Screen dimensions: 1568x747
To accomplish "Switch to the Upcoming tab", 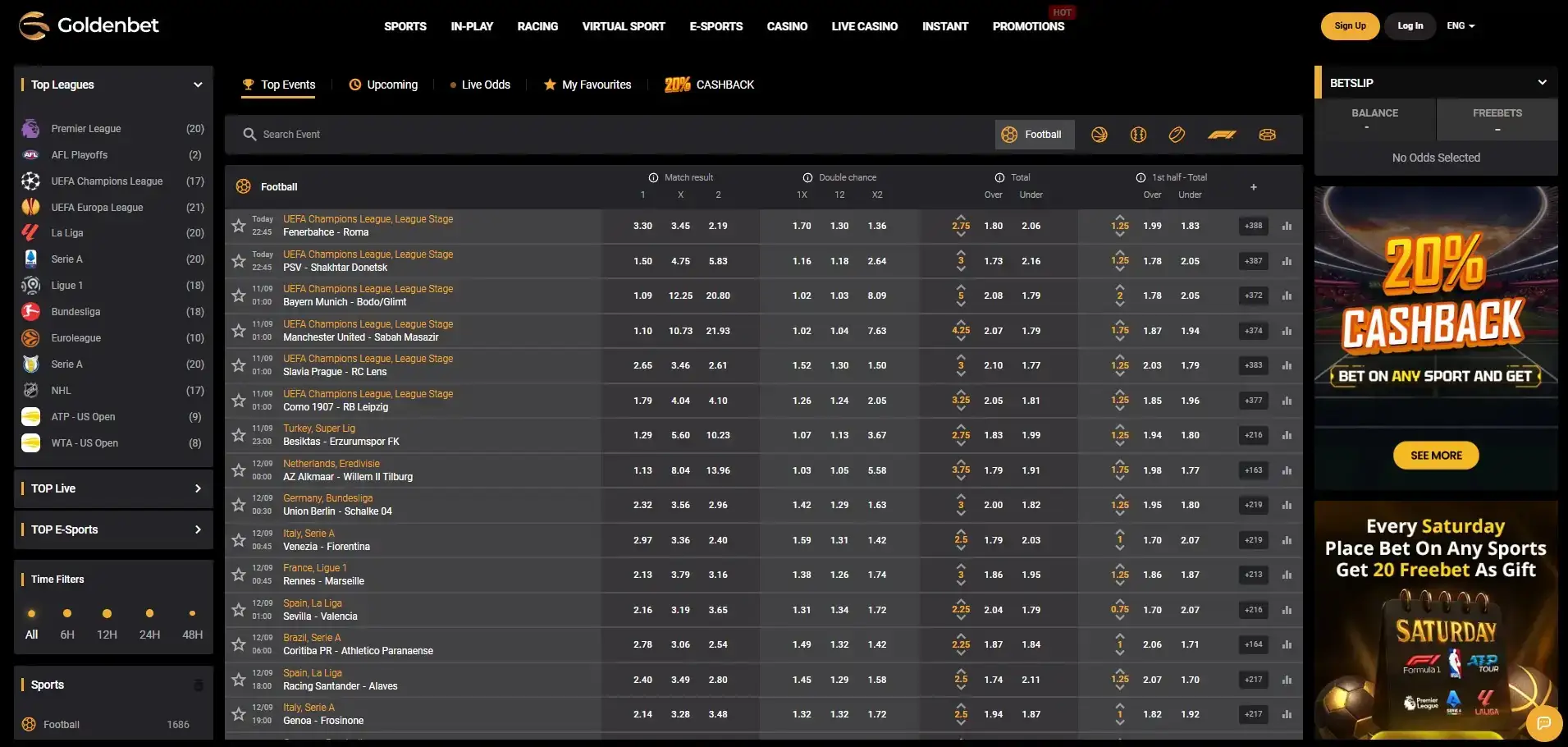I will [x=383, y=85].
